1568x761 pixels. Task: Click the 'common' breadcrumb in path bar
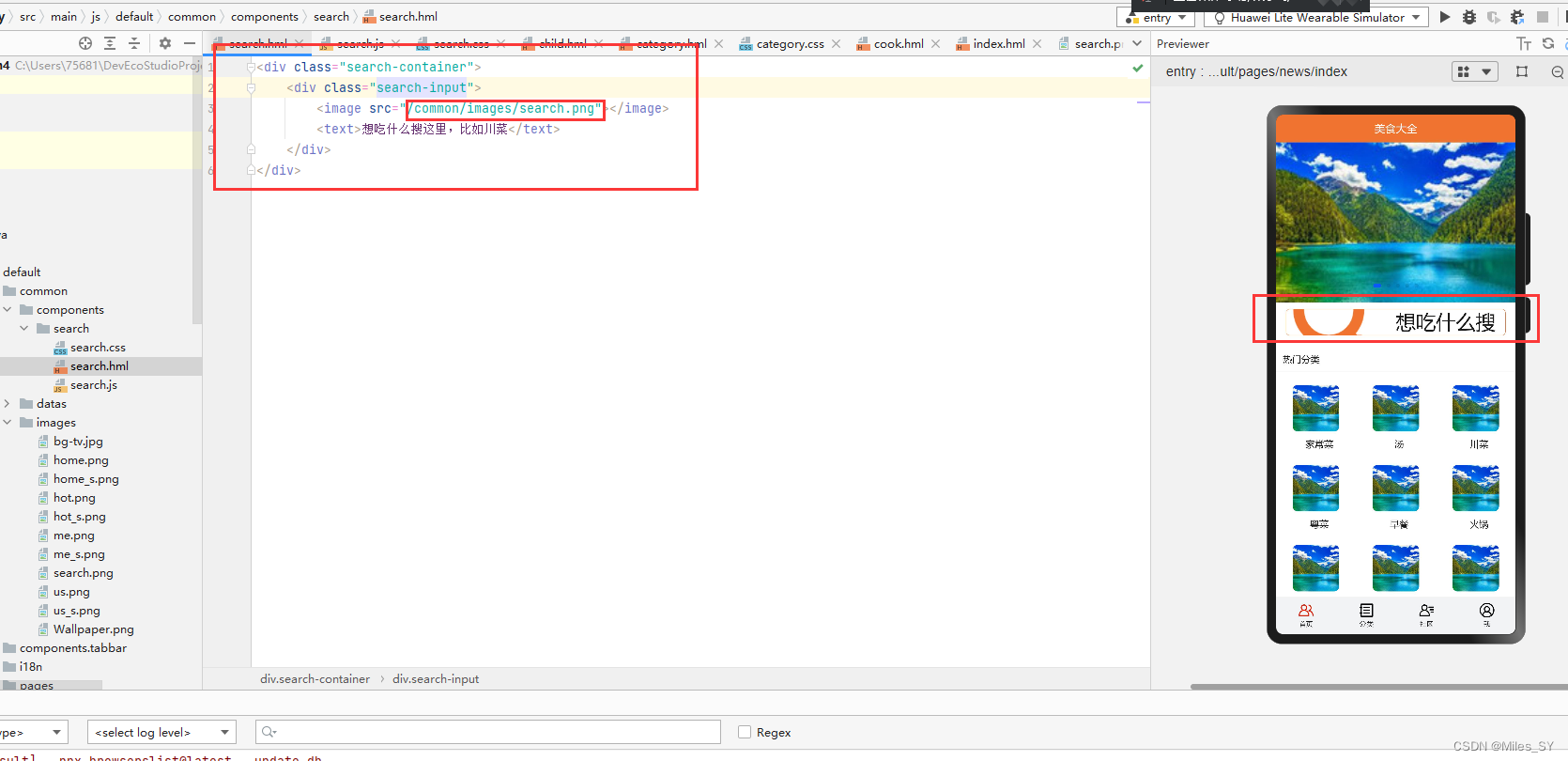click(192, 17)
